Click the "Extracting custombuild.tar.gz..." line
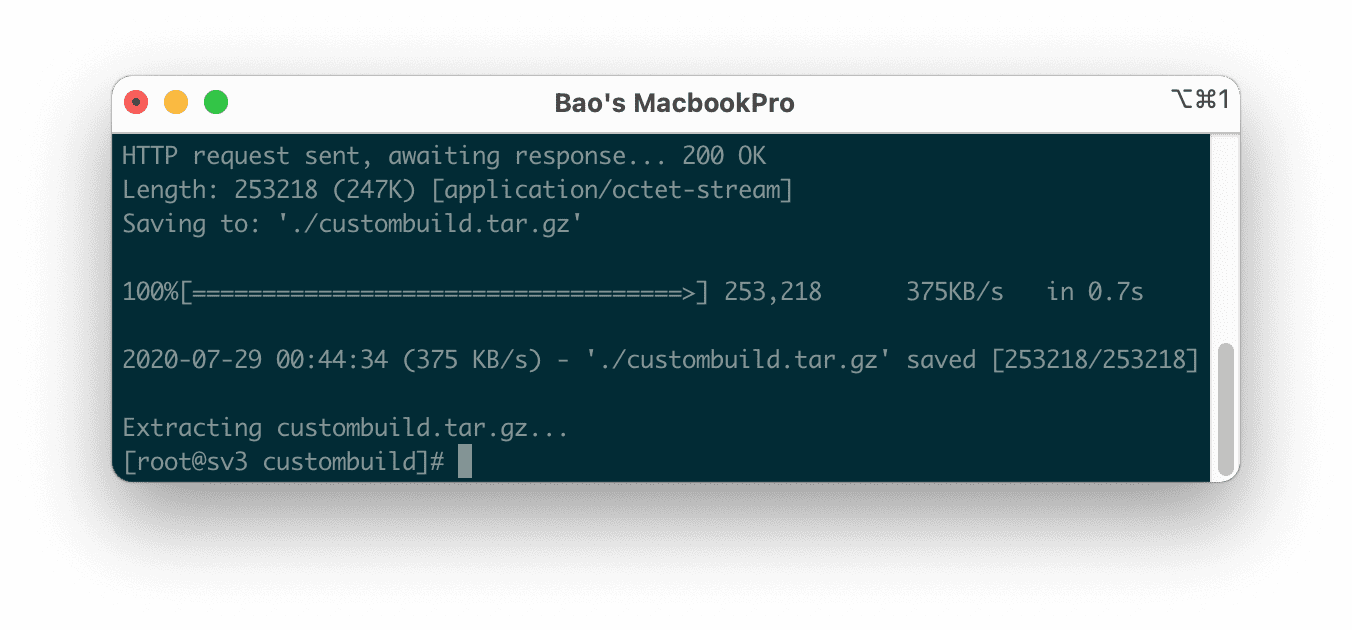 click(346, 428)
